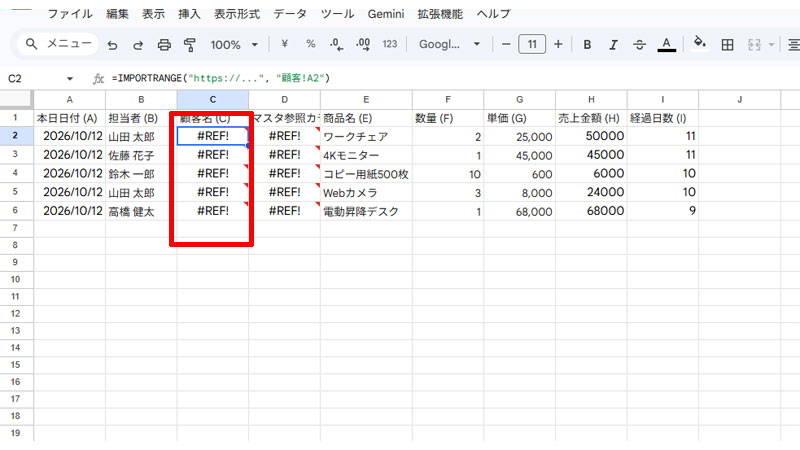
Task: Open the 表示 menu
Action: click(153, 14)
